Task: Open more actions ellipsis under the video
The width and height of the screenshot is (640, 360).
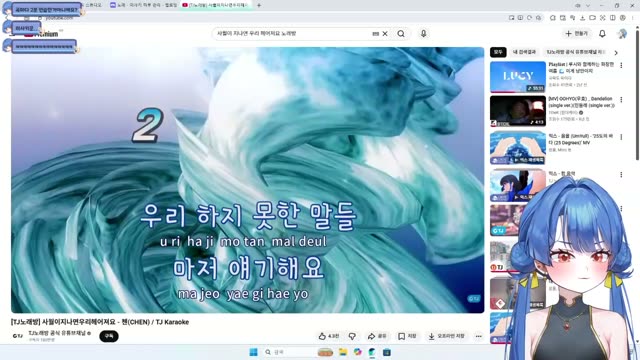Action: [x=478, y=336]
